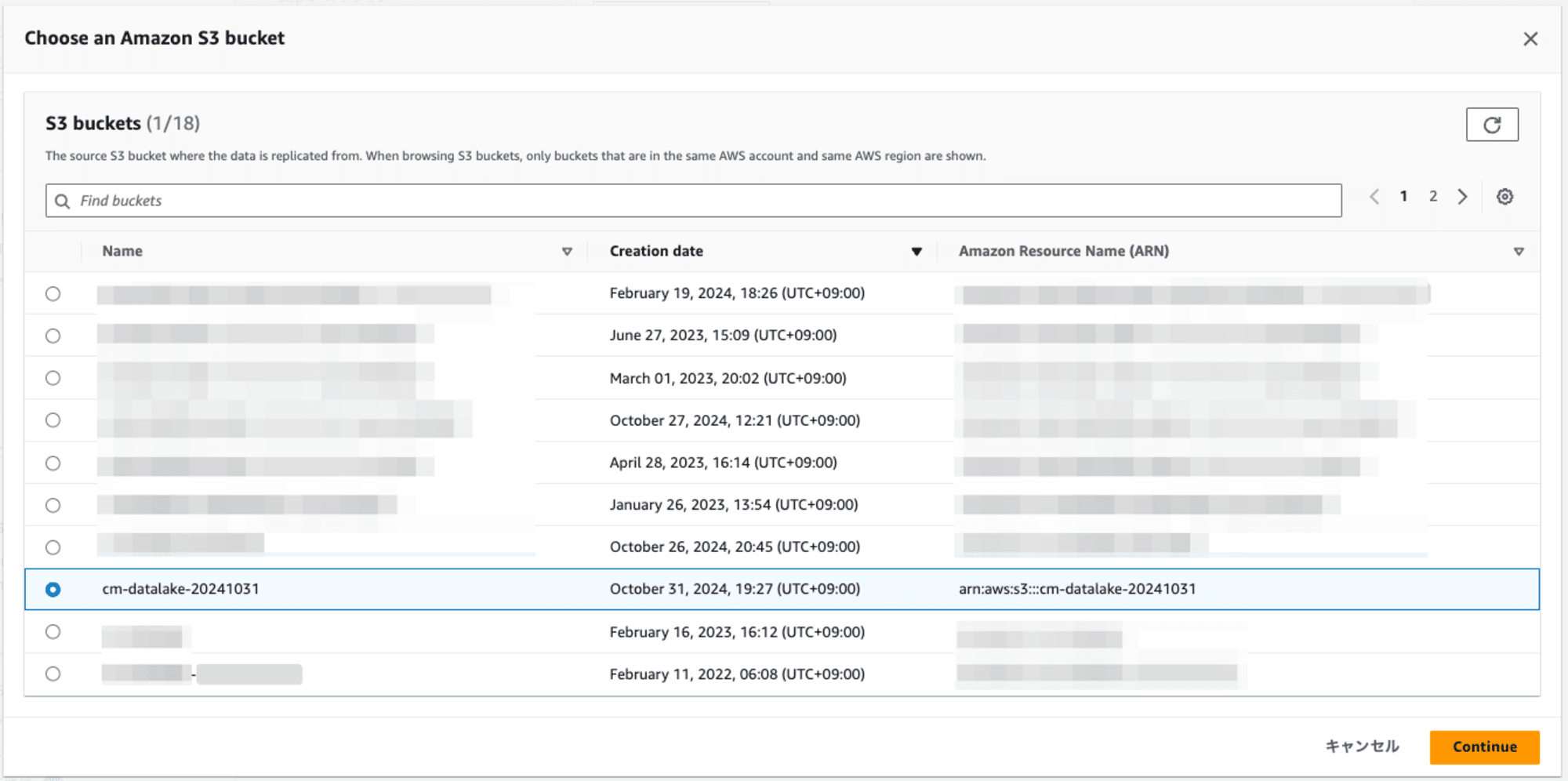This screenshot has width=1568, height=781.
Task: Click the キャンセル cancel button
Action: click(x=1363, y=746)
